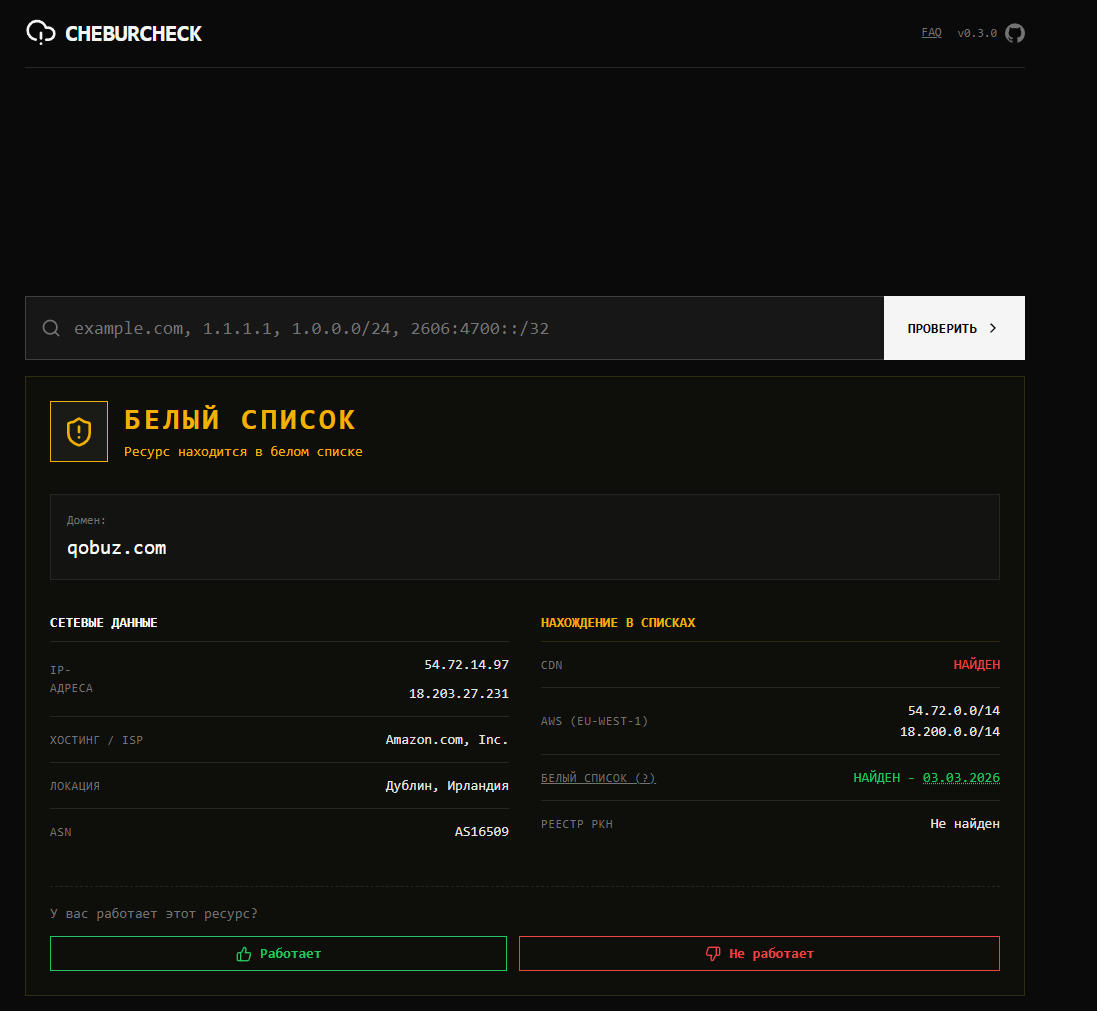The width and height of the screenshot is (1097, 1011).
Task: Click the yellow shield warning icon
Action: 79,432
